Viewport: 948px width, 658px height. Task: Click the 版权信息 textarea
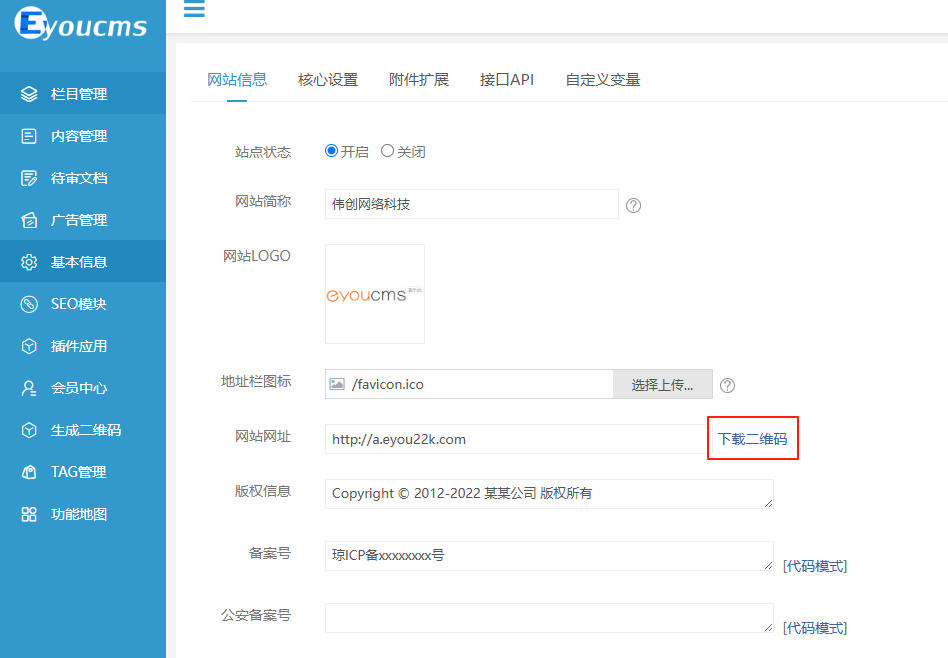point(549,494)
